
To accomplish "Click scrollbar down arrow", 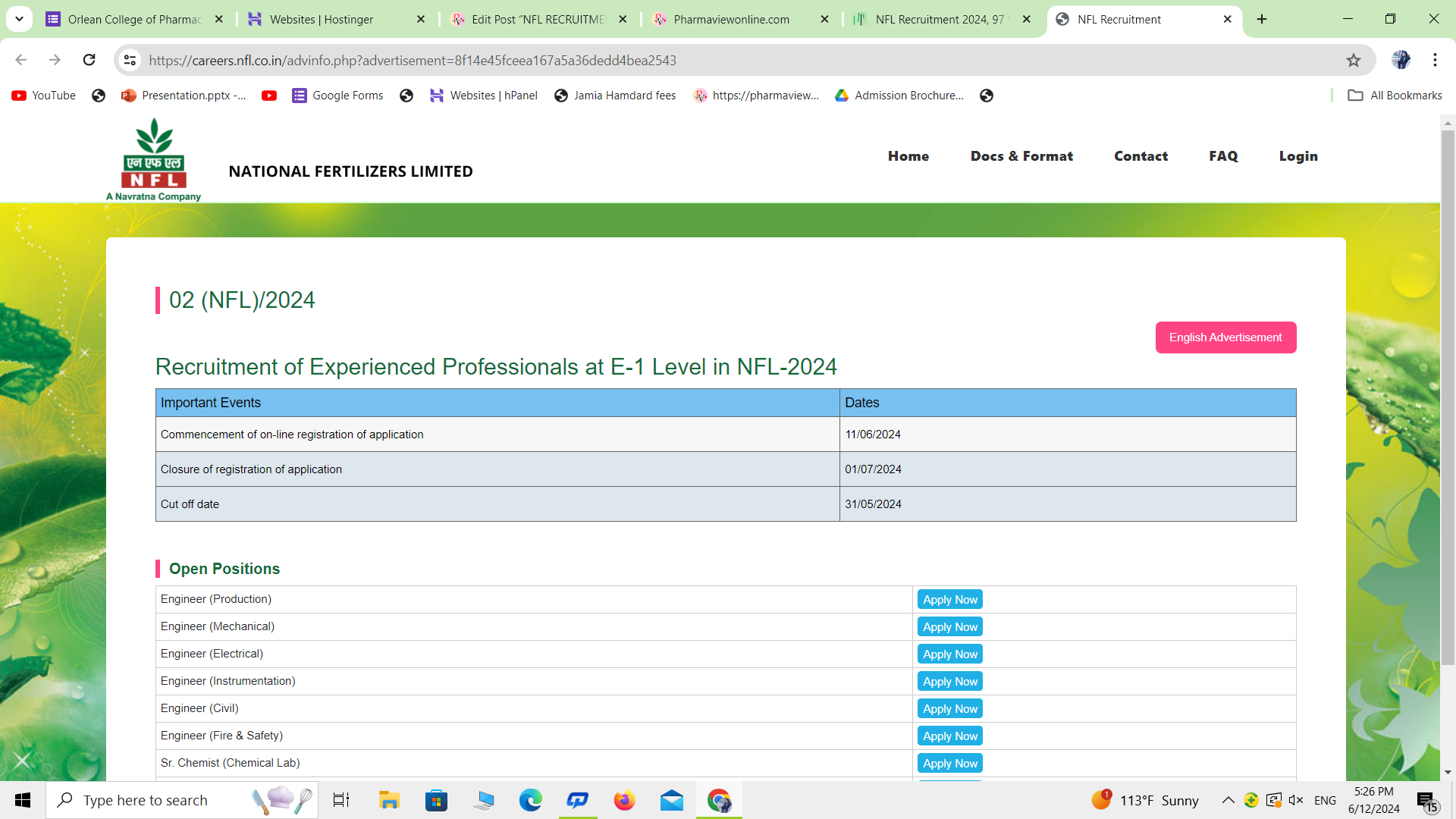I will coord(1448,772).
